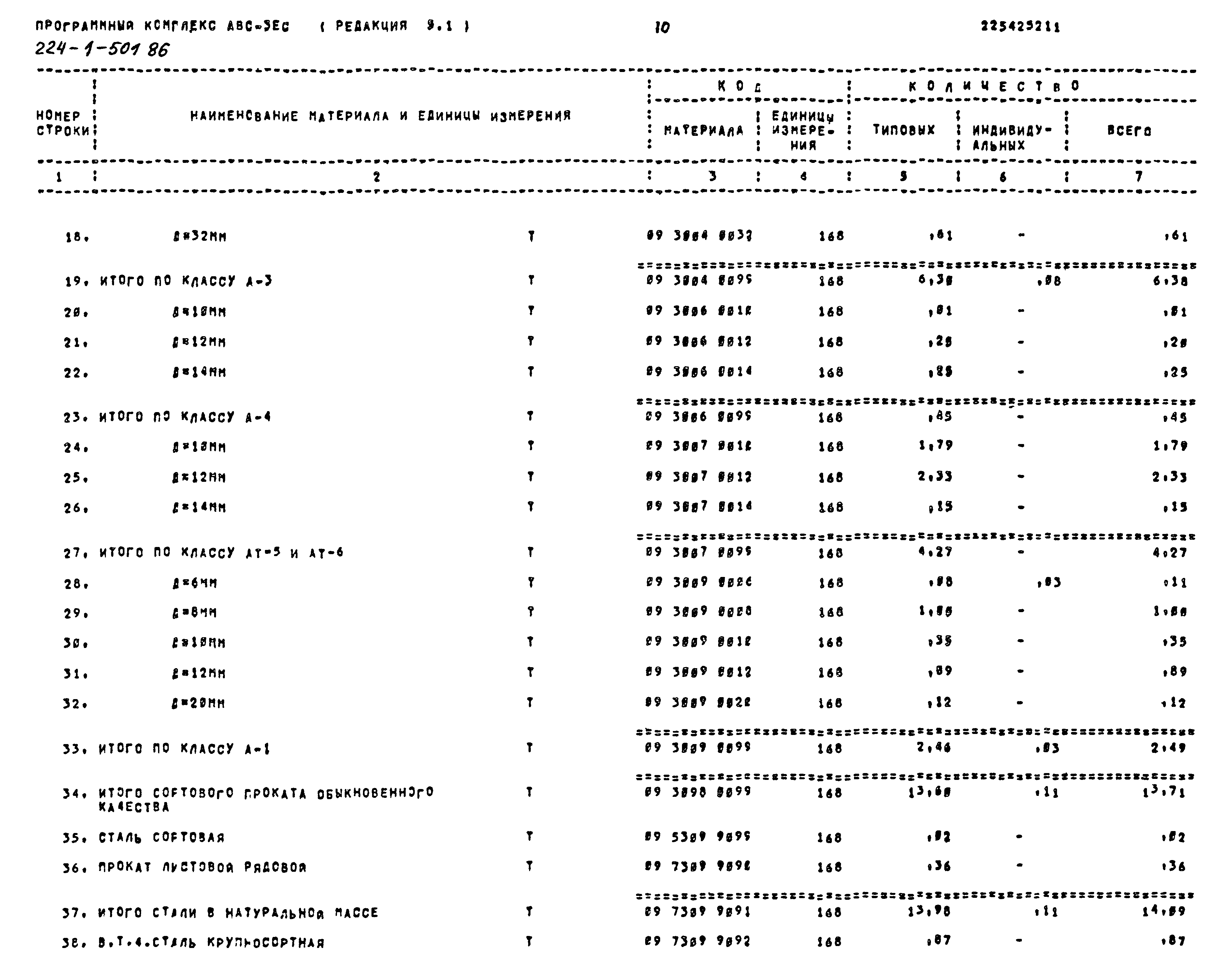Click the 'ИНДИВИДУАЛЬНЫХ' column header
Viewport: 1232px width, 962px height.
pos(1012,138)
